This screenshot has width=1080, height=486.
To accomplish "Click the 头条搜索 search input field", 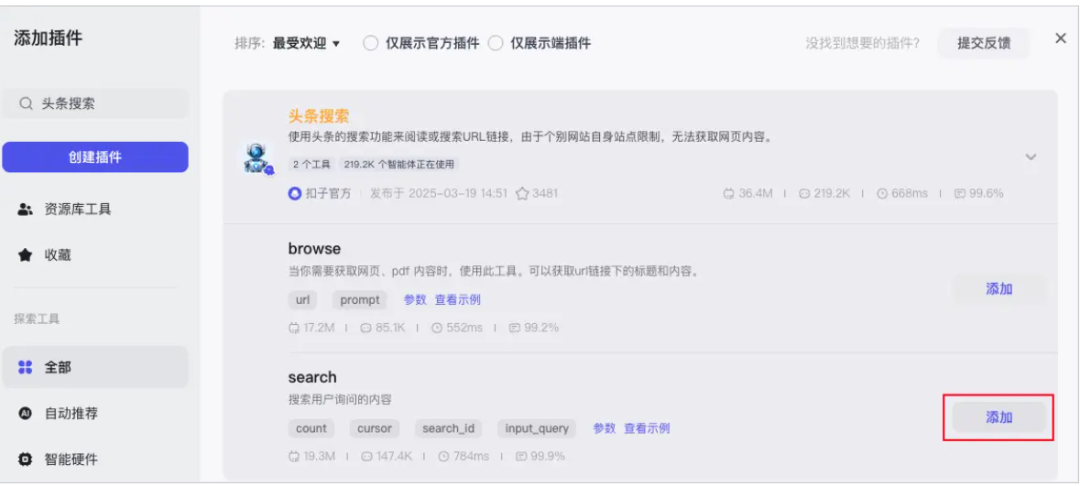I will point(95,104).
